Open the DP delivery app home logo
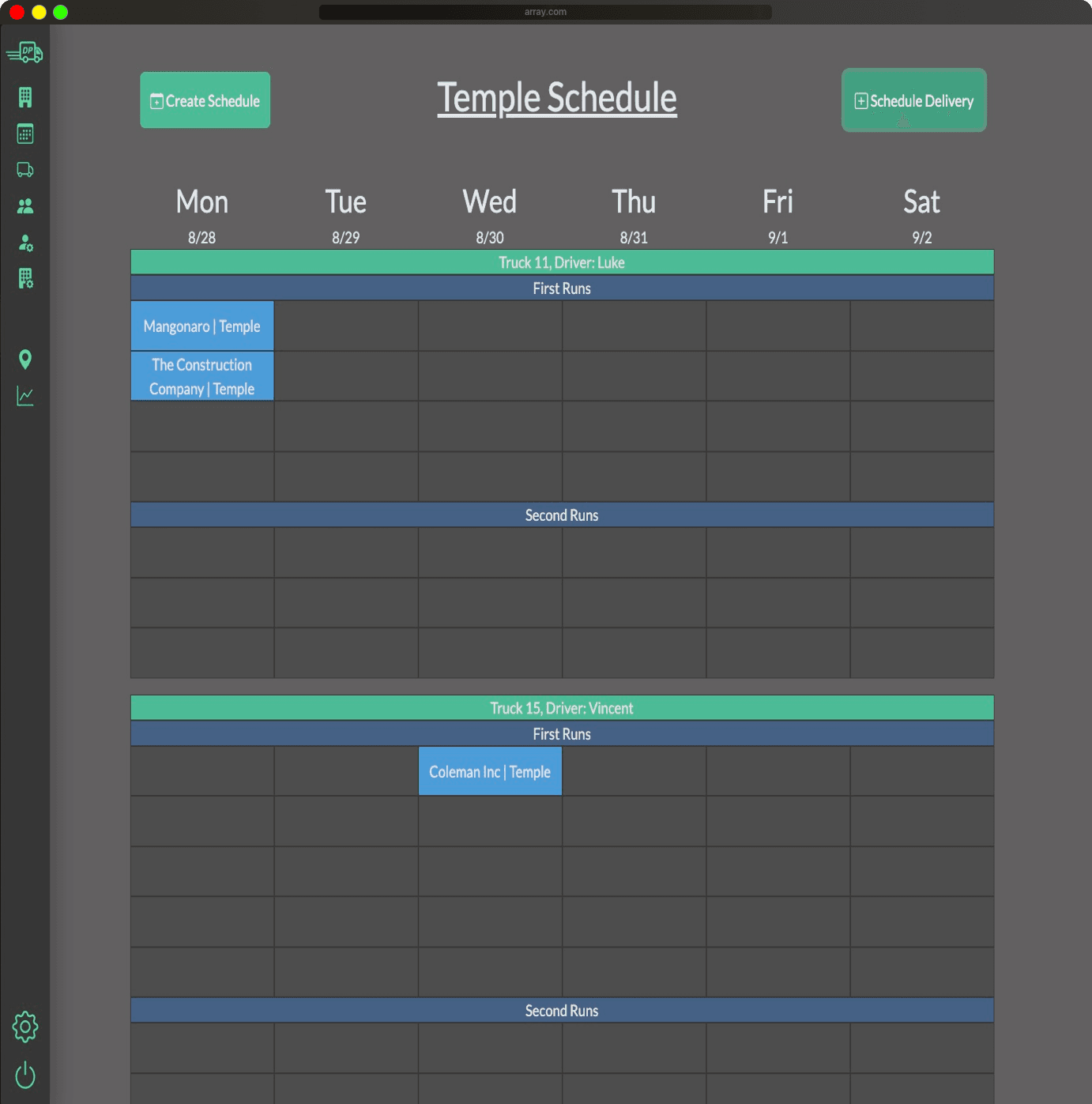The height and width of the screenshot is (1104, 1092). 24,51
